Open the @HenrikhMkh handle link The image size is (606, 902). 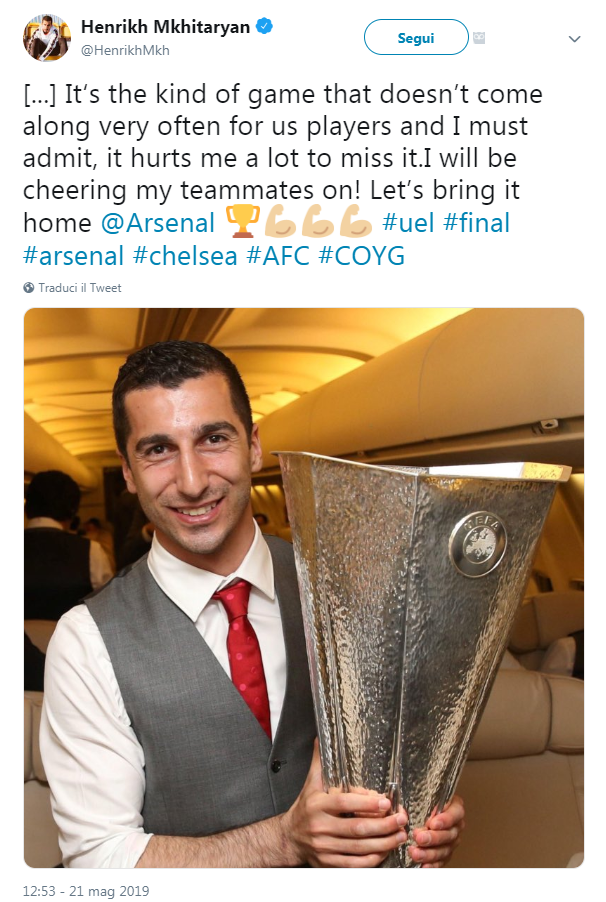[x=125, y=50]
